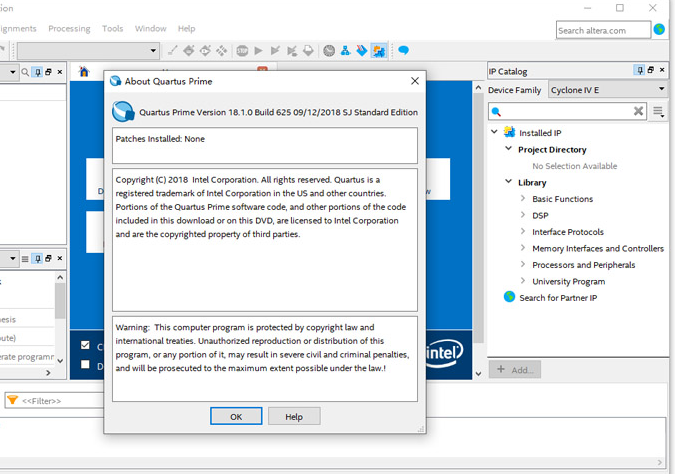Click the Stop Processing toolbar icon

pyautogui.click(x=242, y=51)
